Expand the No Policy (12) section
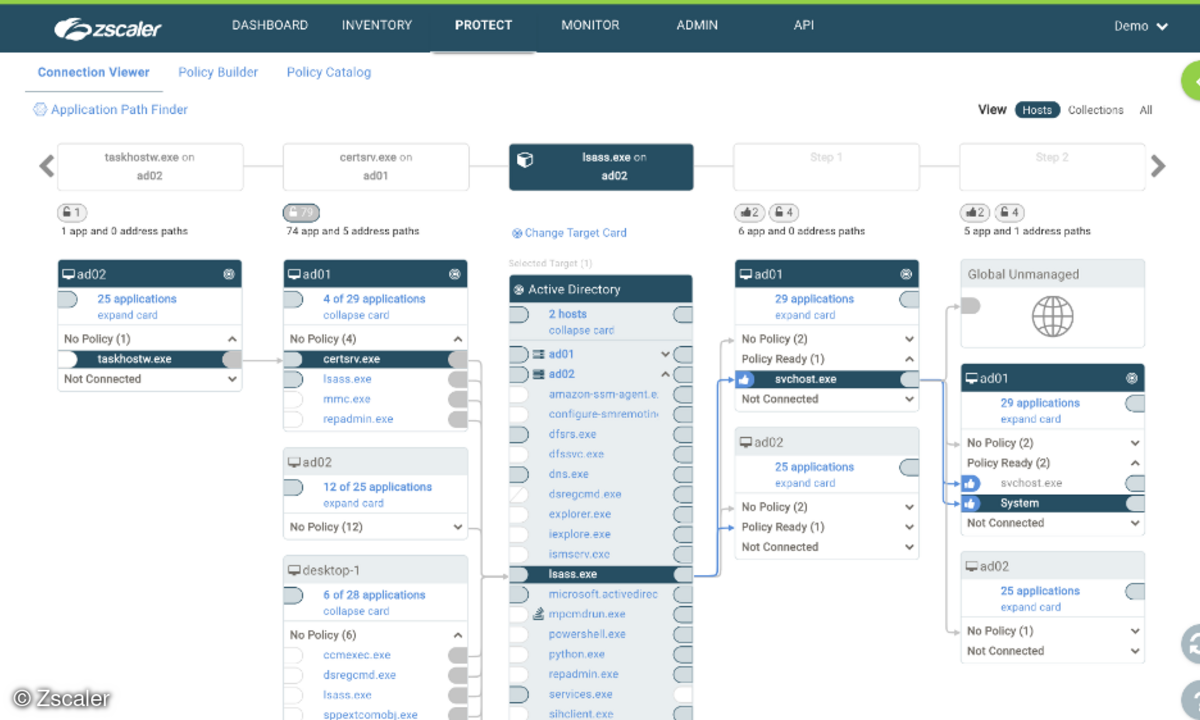The image size is (1200, 720). tap(458, 527)
